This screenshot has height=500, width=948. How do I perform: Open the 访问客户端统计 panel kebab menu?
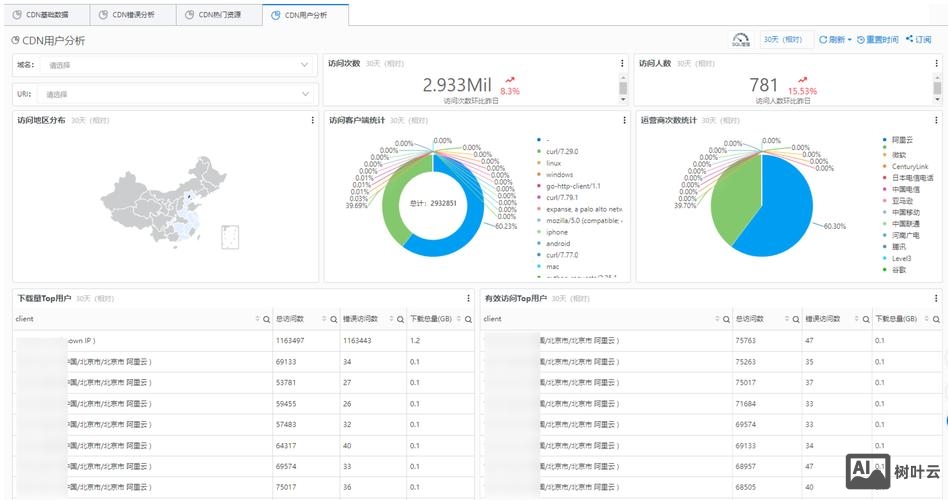tap(624, 120)
